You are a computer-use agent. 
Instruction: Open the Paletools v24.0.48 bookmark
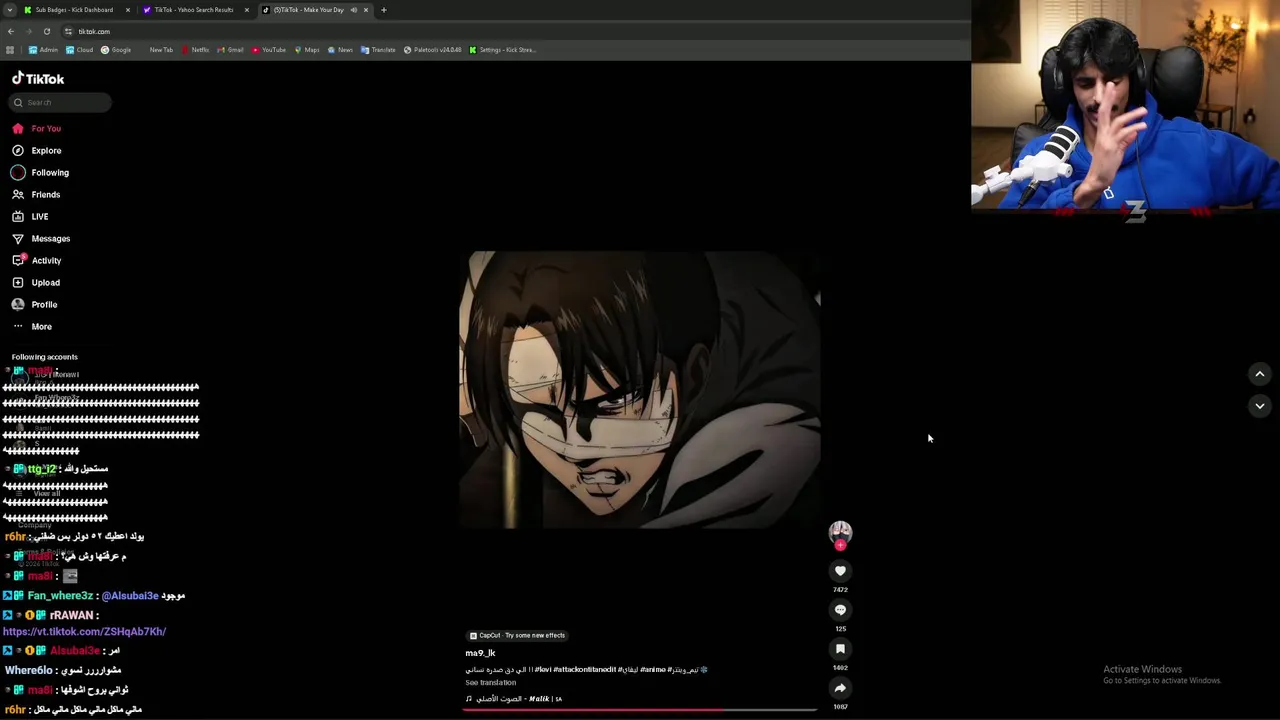coord(433,50)
